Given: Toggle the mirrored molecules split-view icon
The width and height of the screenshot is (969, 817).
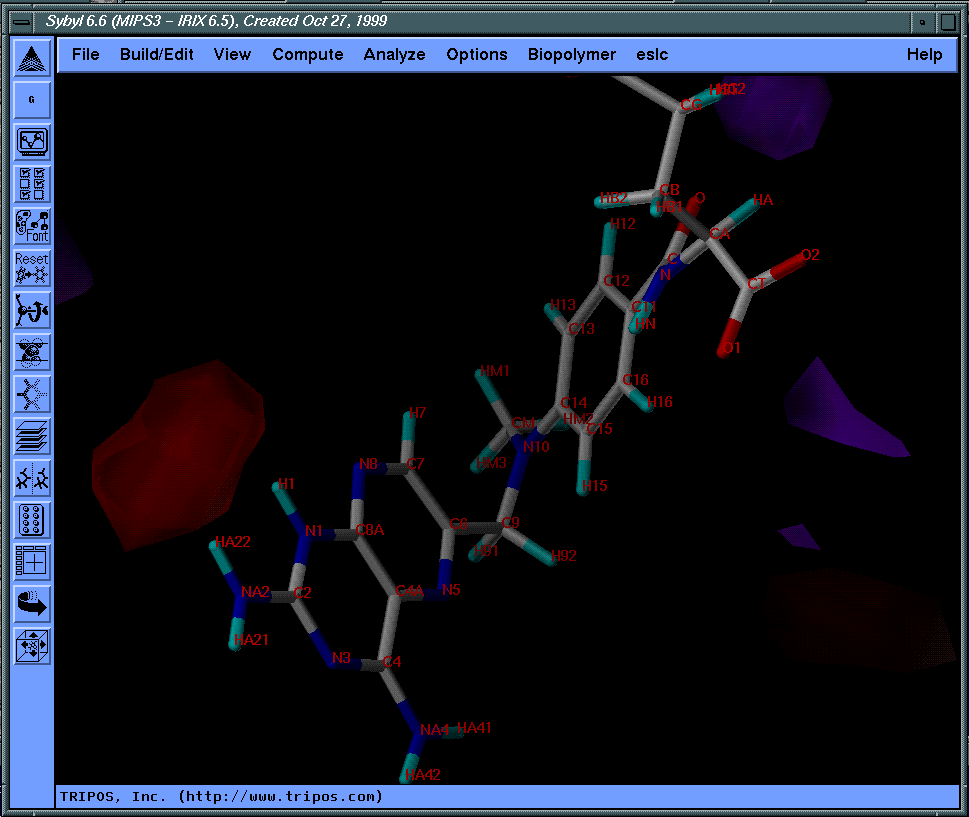Looking at the screenshot, I should pos(33,479).
